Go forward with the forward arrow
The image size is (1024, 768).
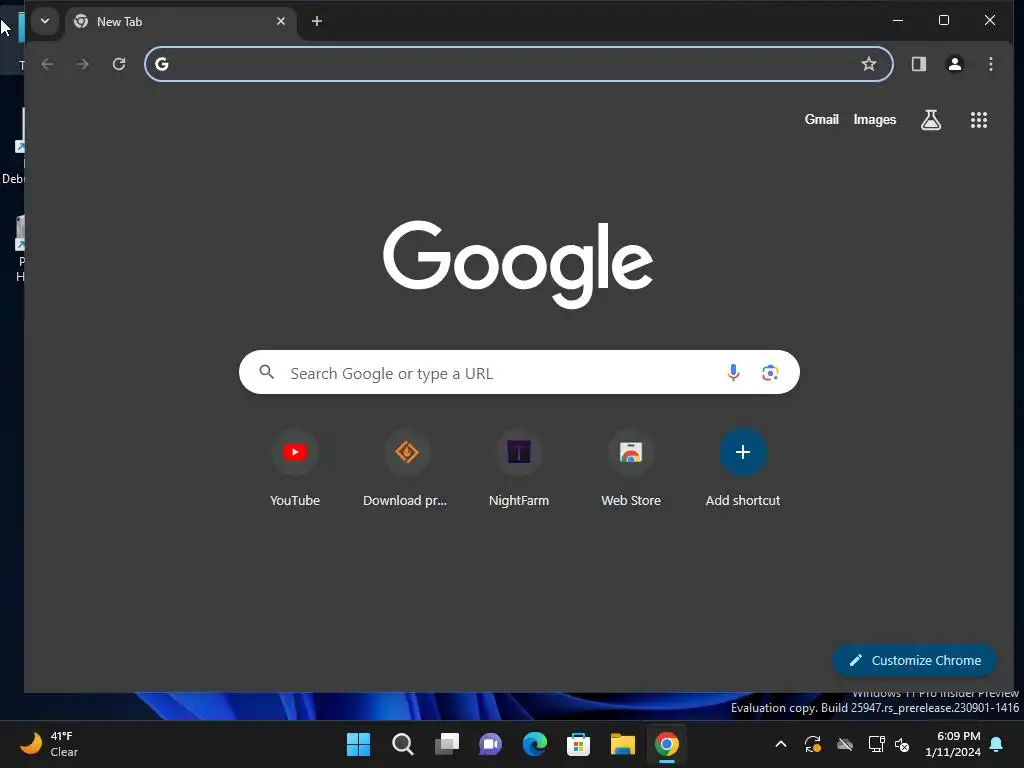82,64
